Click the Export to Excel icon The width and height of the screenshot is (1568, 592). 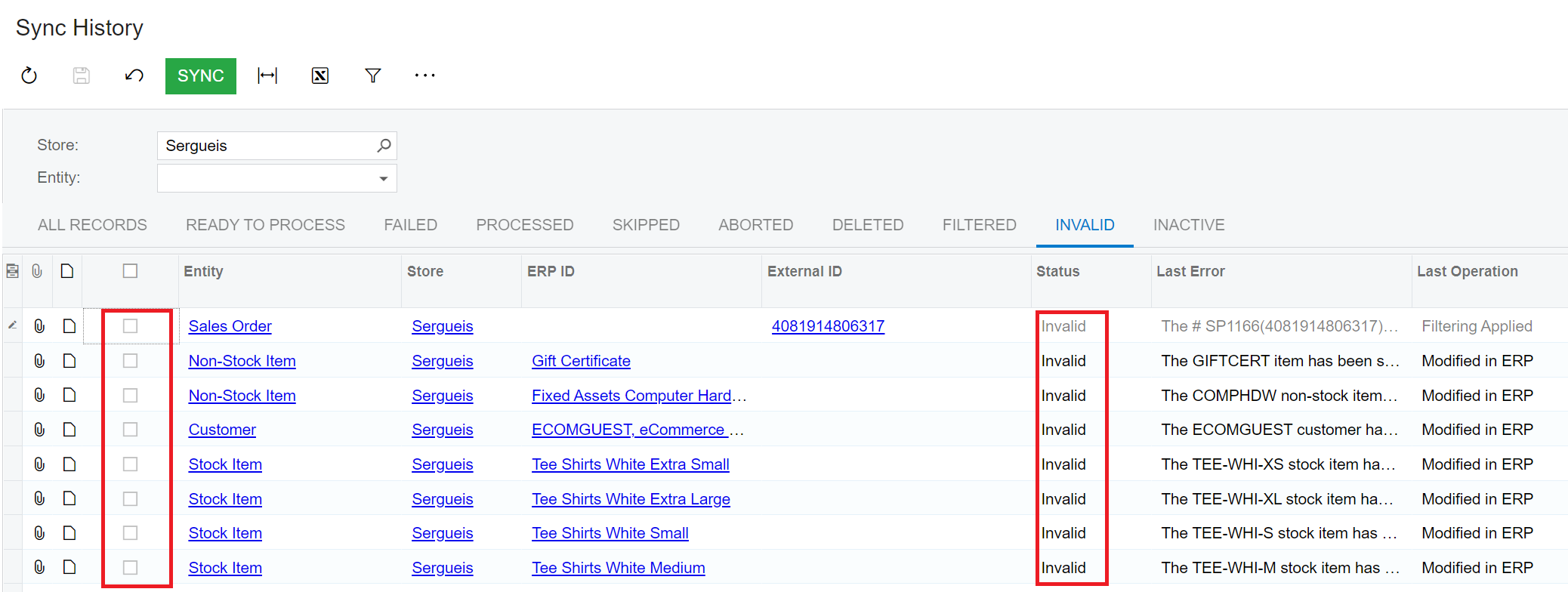320,76
